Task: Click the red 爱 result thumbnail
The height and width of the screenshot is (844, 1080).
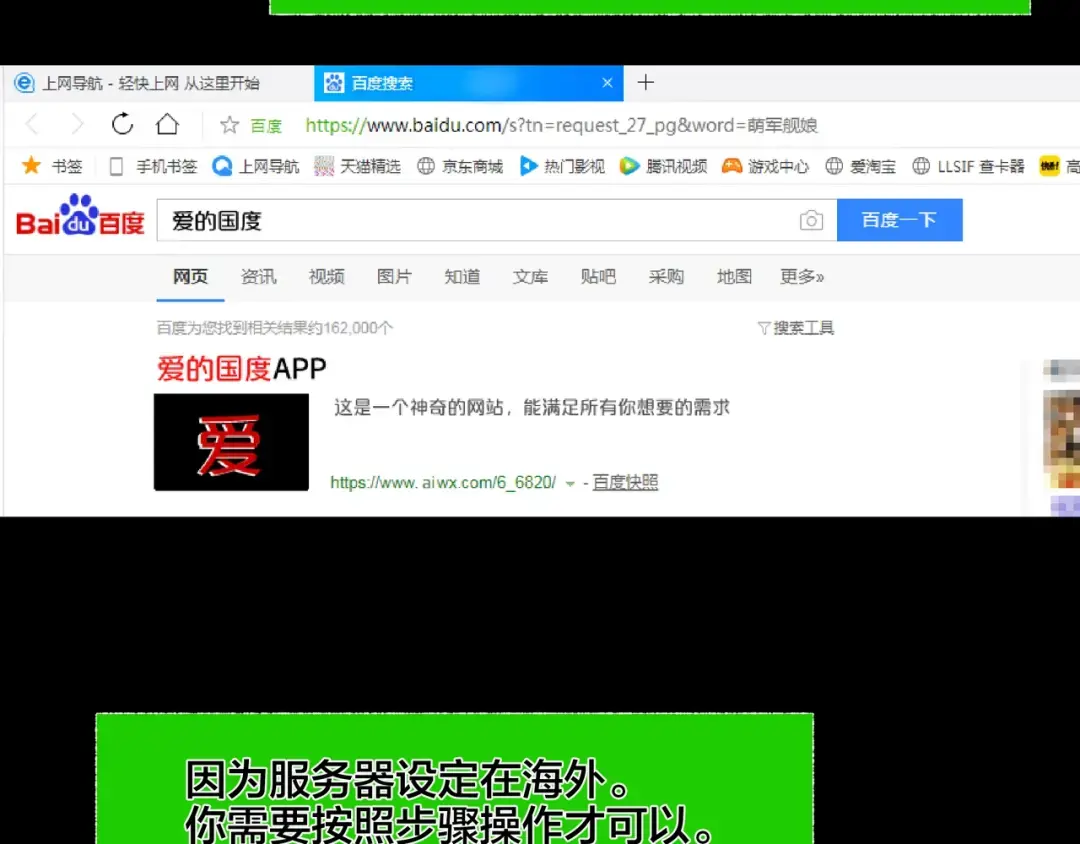Action: point(231,442)
